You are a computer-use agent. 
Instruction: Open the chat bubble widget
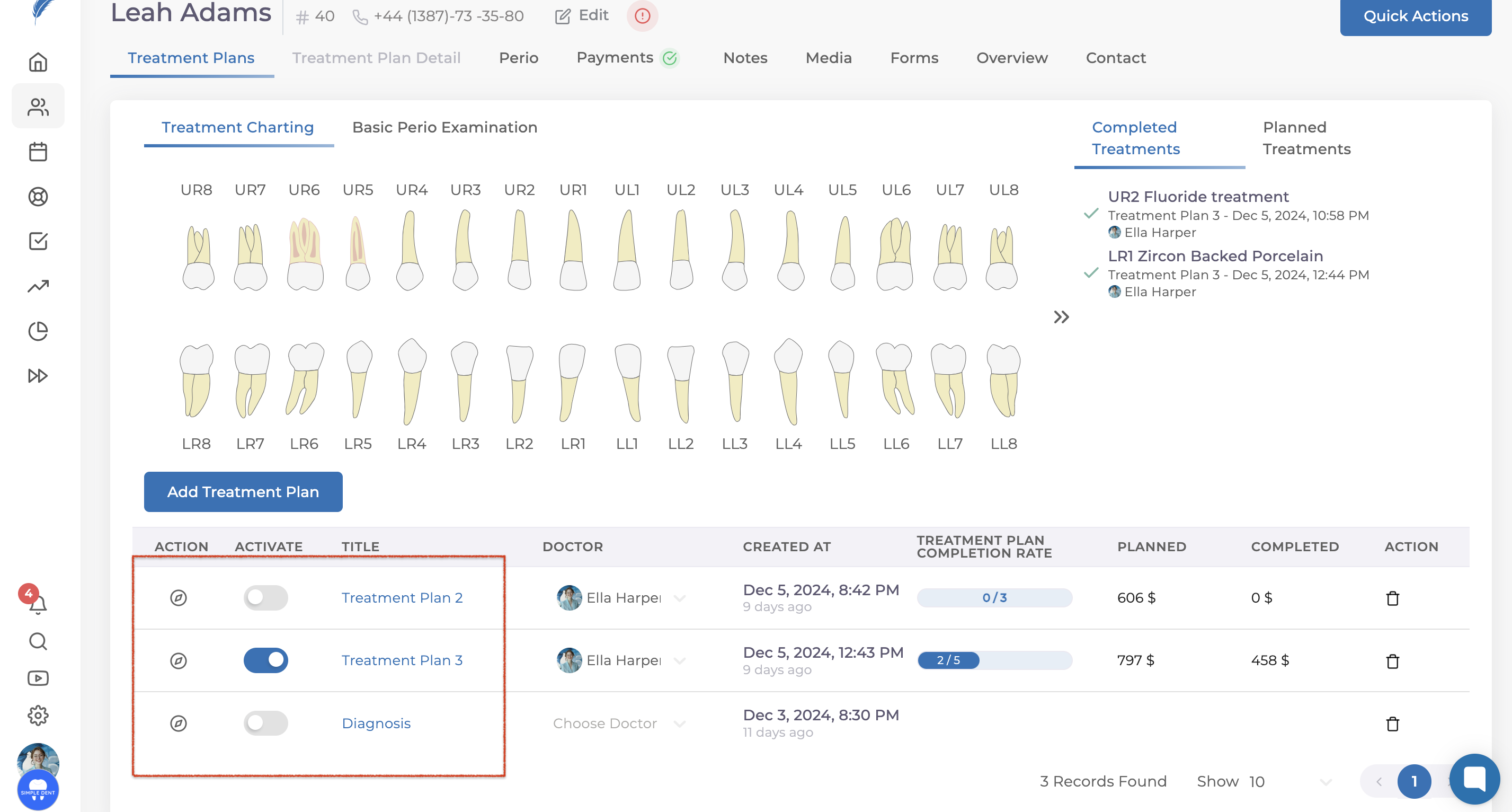tap(1474, 779)
